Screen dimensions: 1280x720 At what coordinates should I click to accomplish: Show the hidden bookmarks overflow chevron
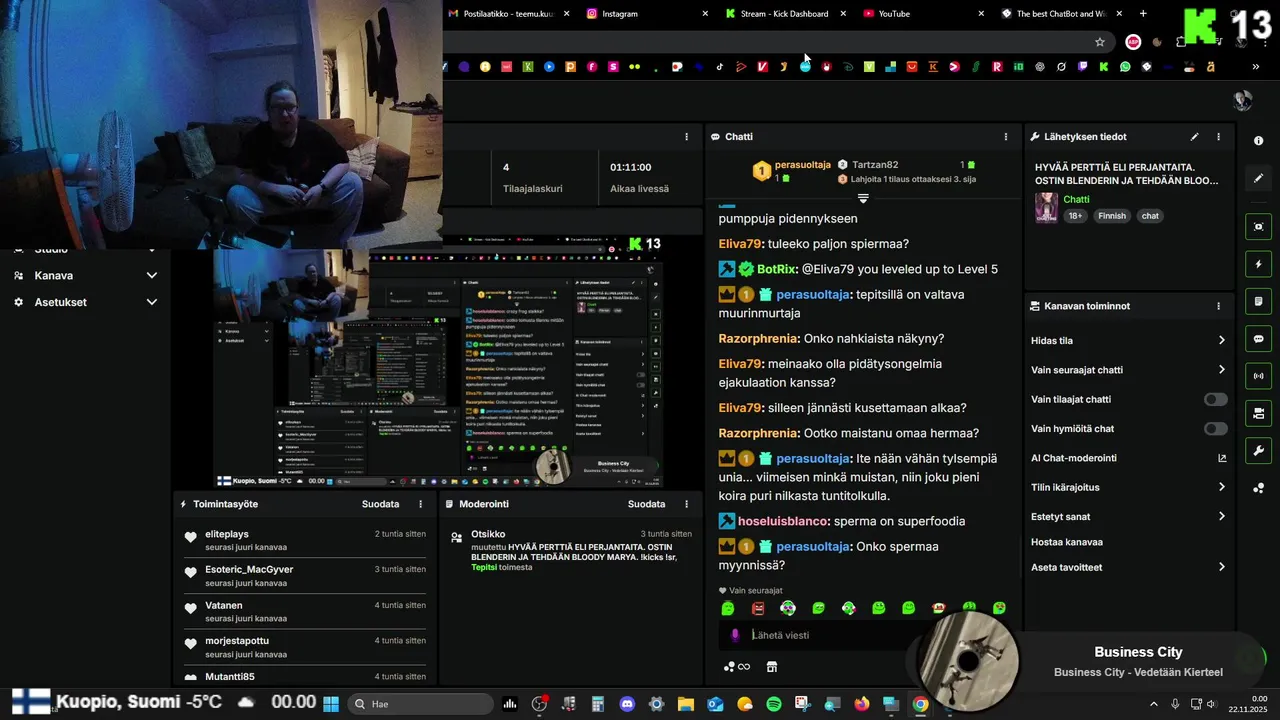[x=1255, y=67]
